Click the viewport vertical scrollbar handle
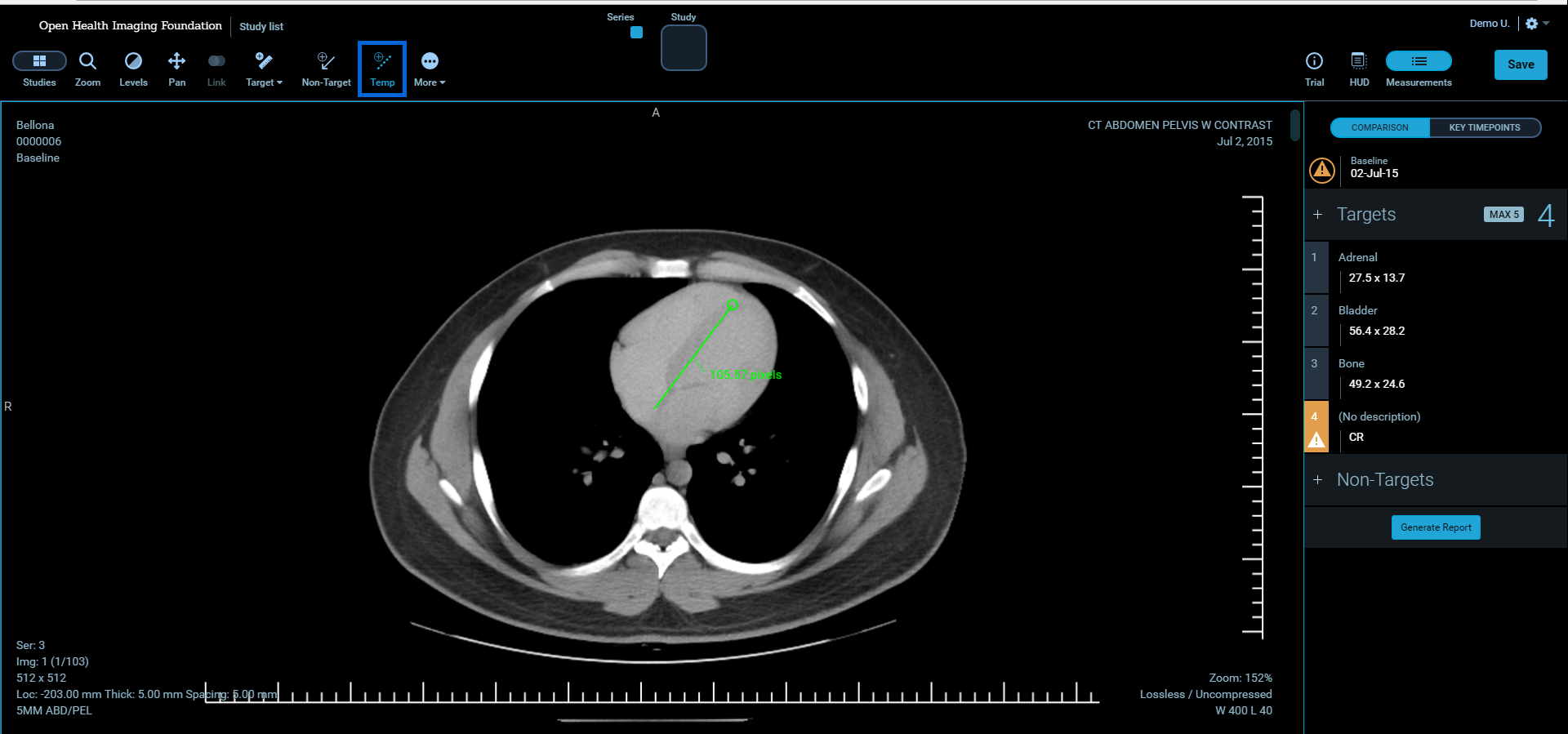The image size is (1568, 734). [x=1294, y=125]
